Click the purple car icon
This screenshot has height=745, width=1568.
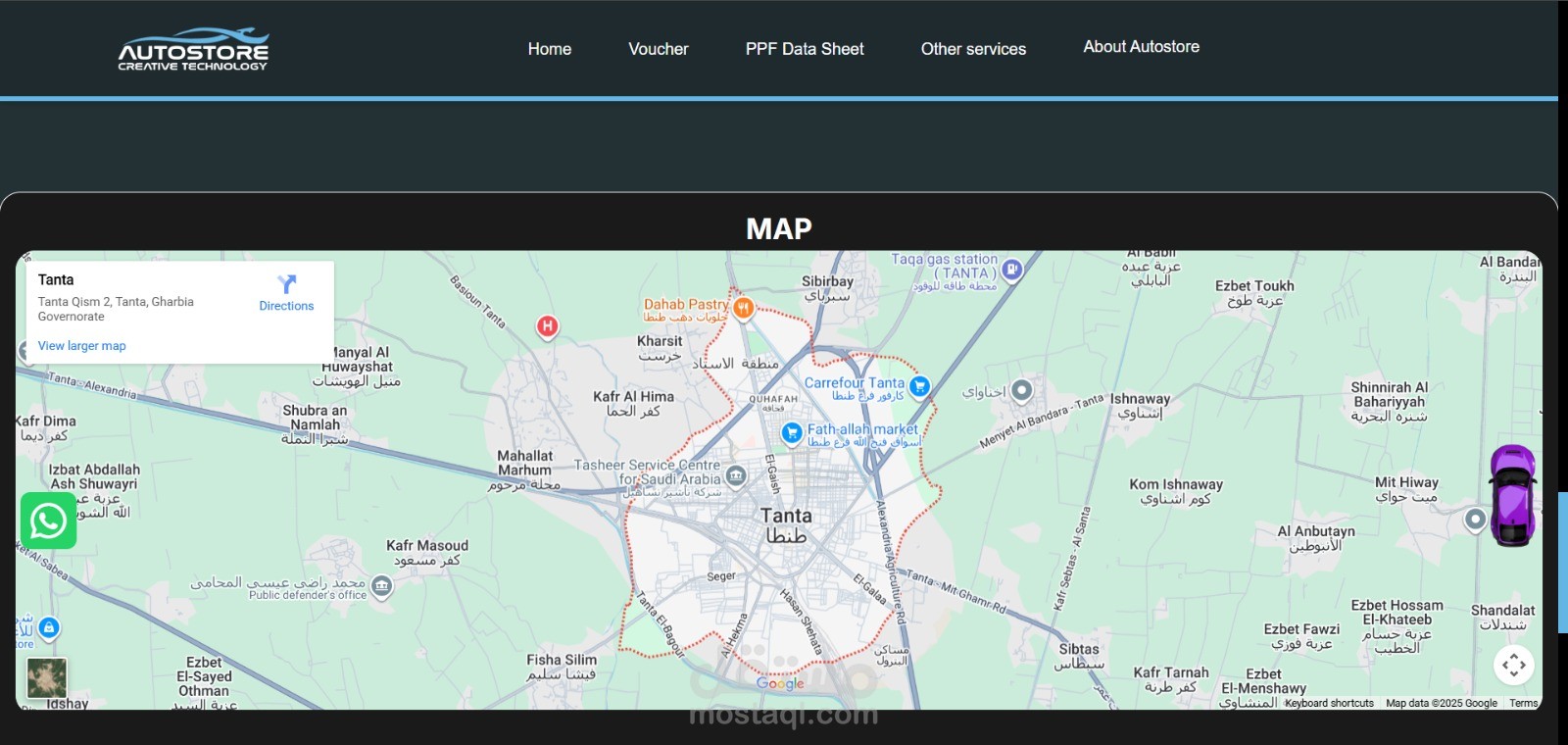click(1512, 495)
